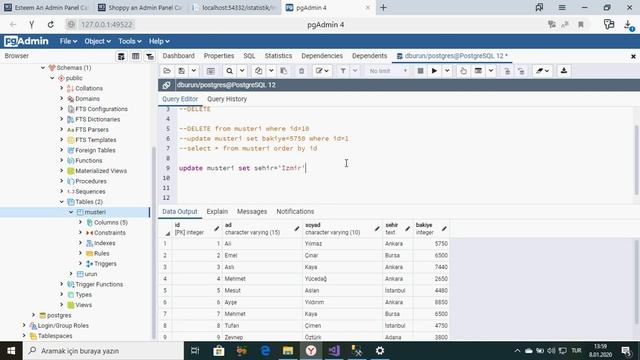Open the Clear eraser dropdown
The height and width of the screenshot is (360, 640).
tap(542, 71)
